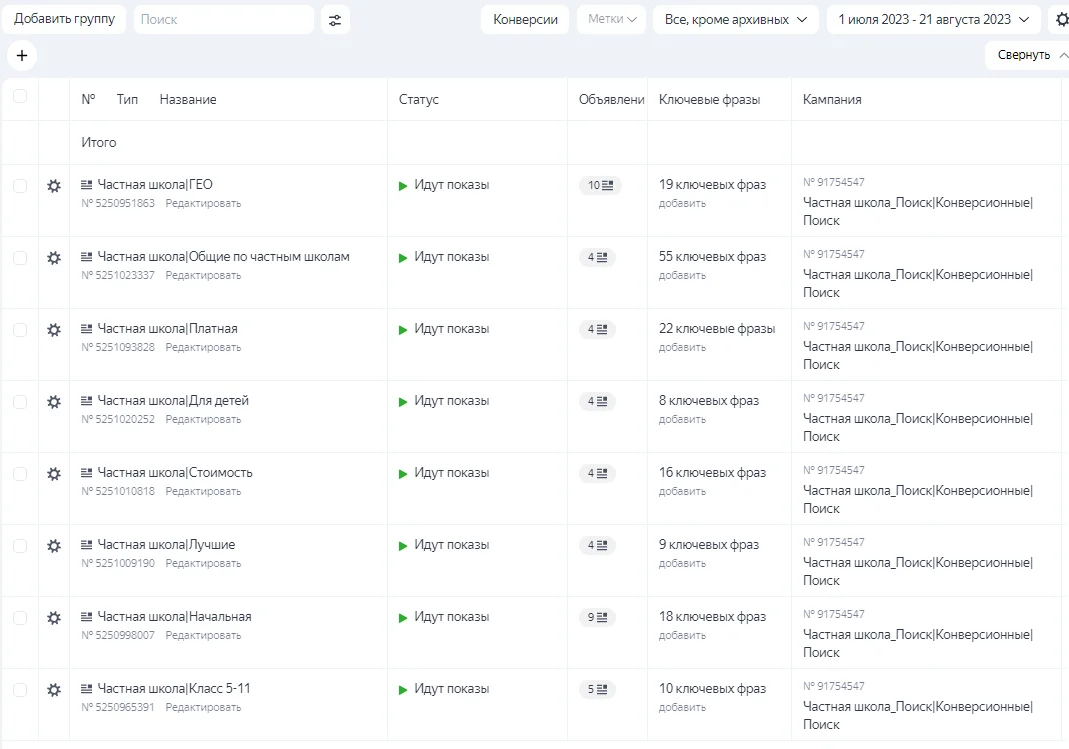Click the 10 ads badge for ГЕО group
The image size is (1069, 749).
tap(600, 185)
